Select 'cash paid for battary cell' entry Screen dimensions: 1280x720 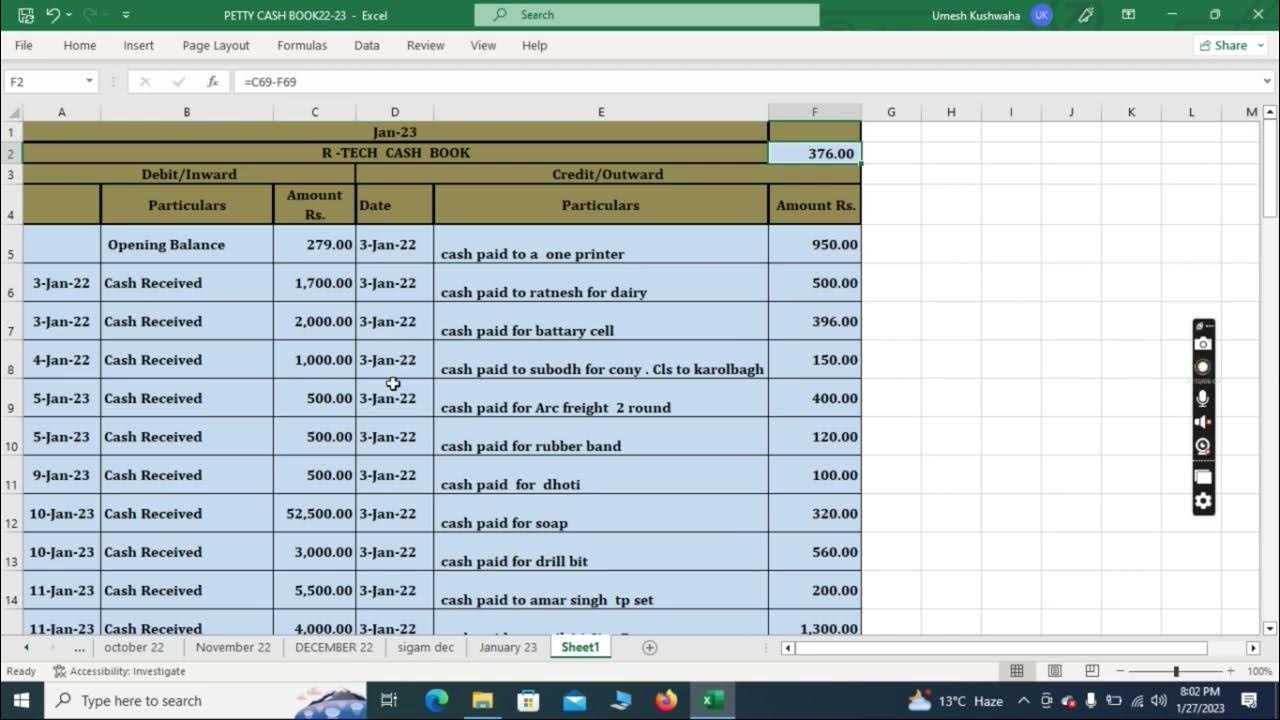(601, 321)
